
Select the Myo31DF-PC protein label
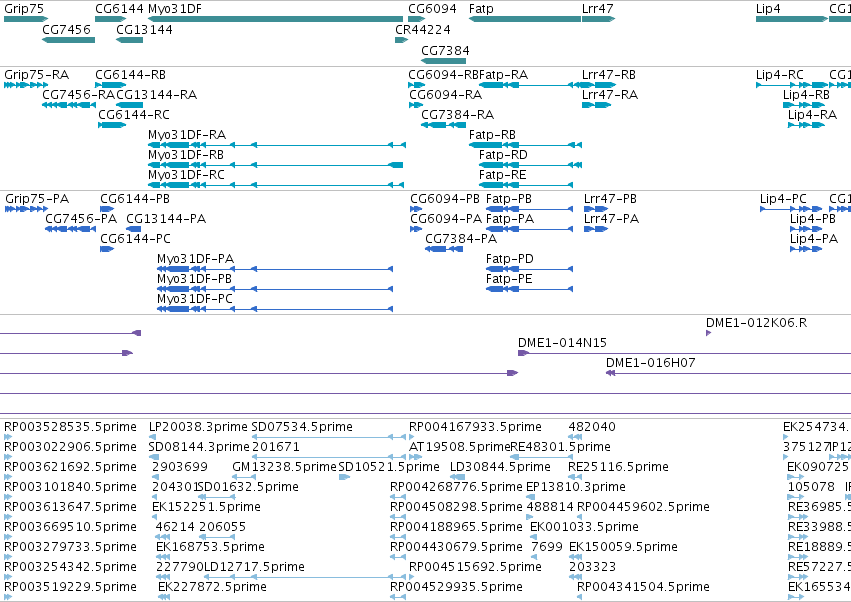click(195, 299)
